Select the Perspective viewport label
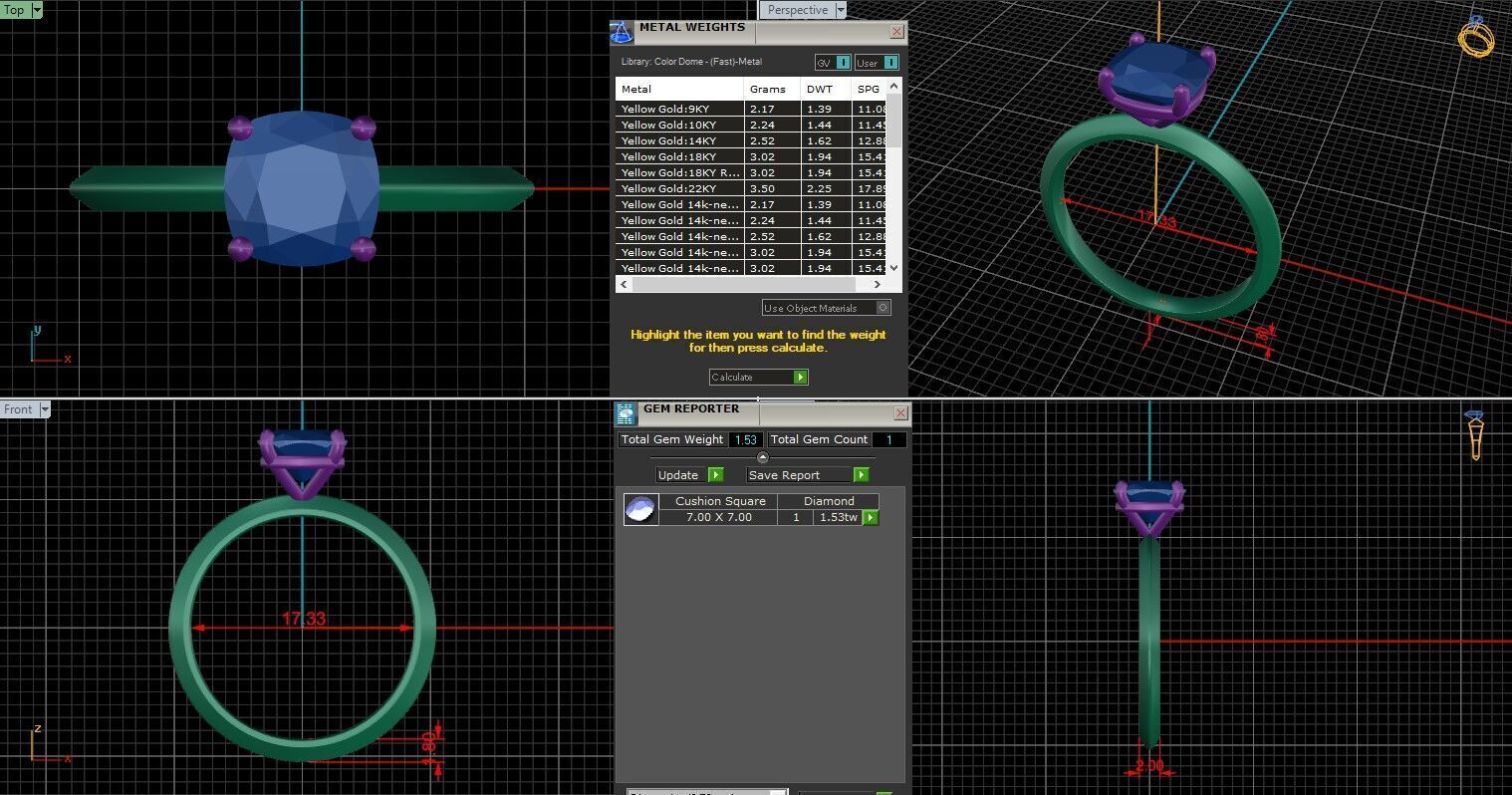This screenshot has width=1512, height=795. click(798, 10)
